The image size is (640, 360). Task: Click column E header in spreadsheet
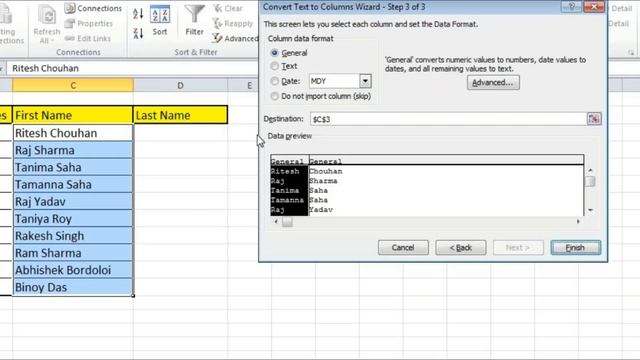coord(249,85)
